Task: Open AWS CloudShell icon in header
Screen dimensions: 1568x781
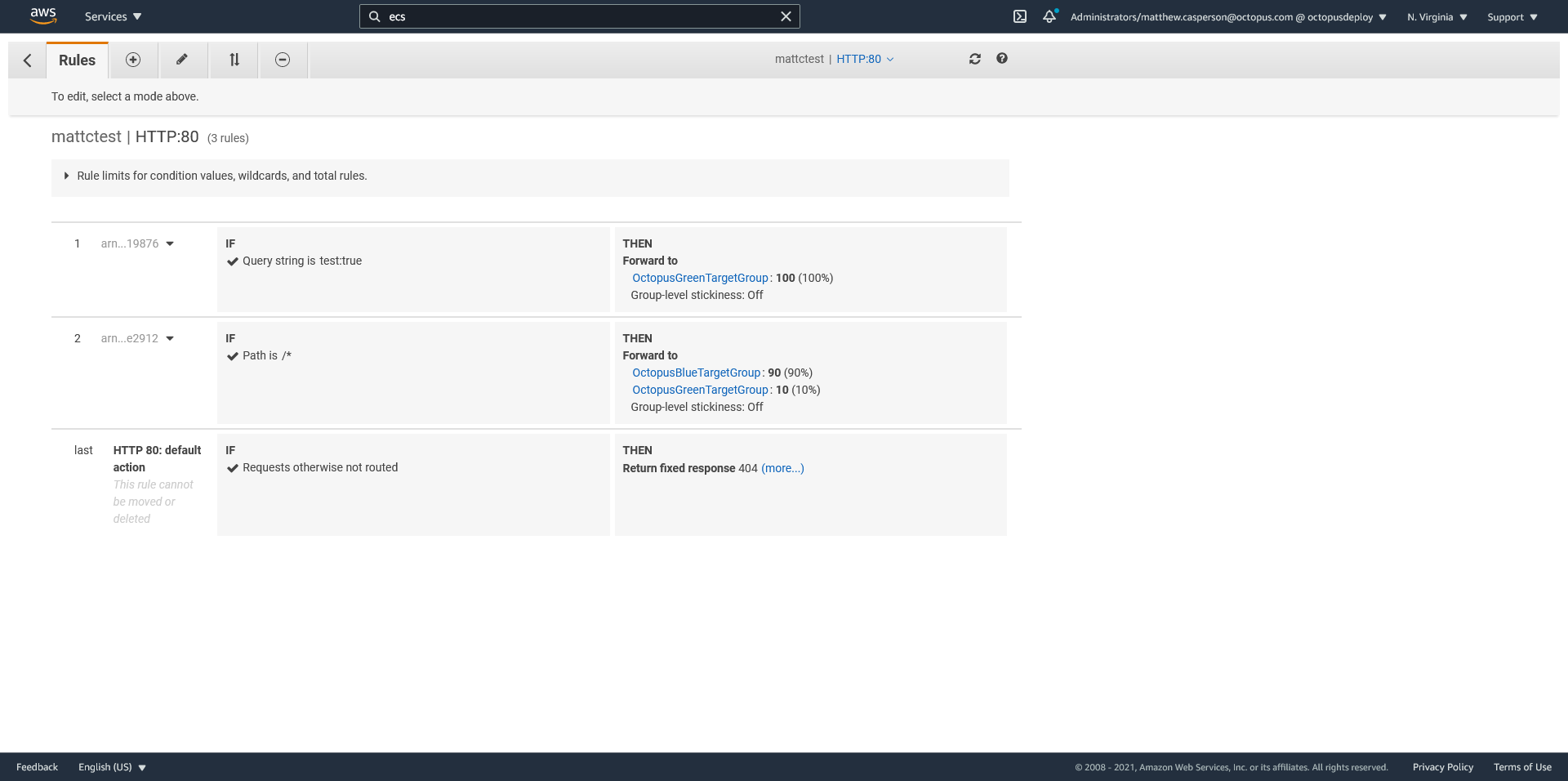Action: point(1020,16)
